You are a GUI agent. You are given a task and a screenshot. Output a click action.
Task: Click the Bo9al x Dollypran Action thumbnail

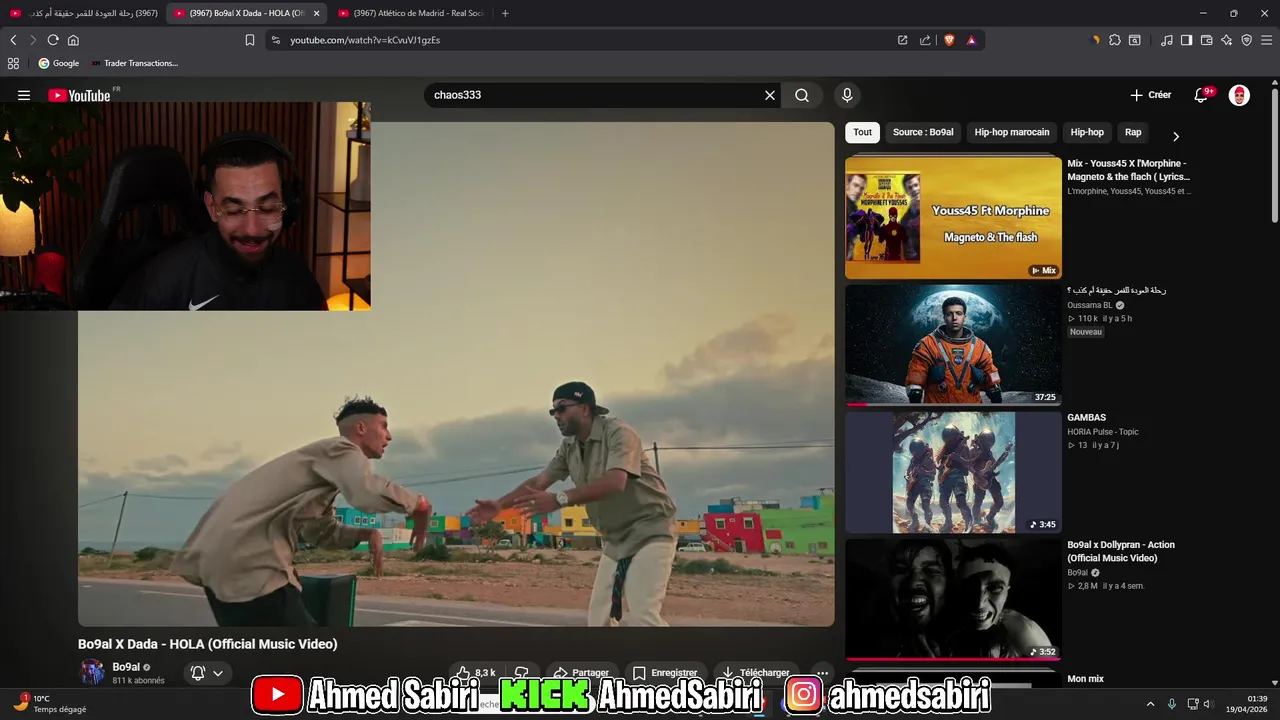tap(953, 600)
